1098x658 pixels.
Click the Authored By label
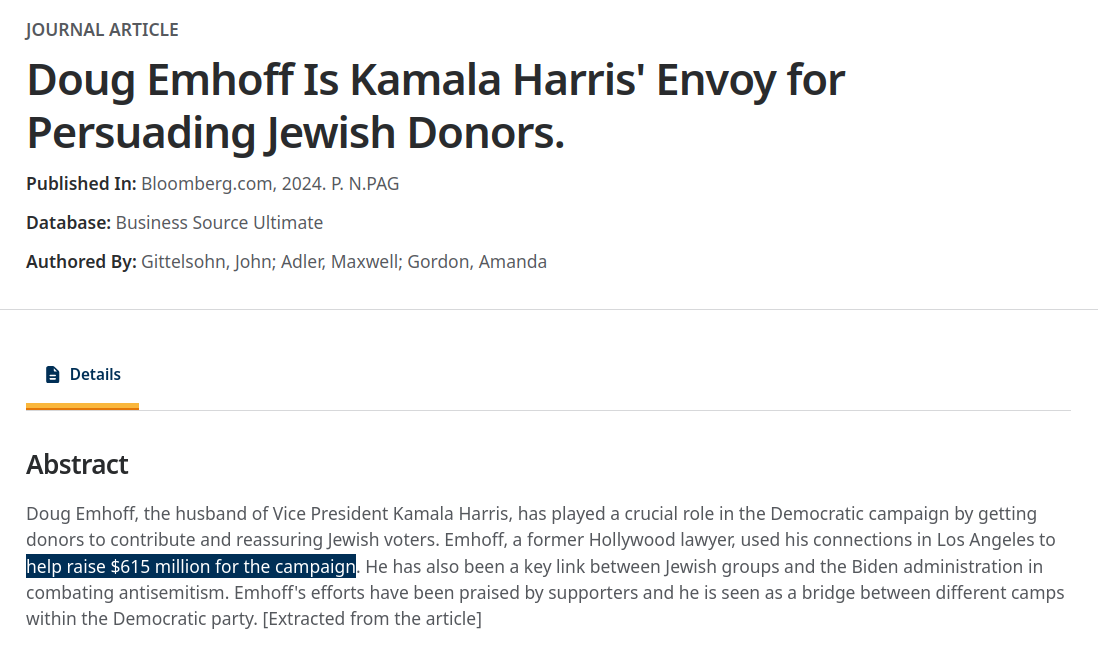pyautogui.click(x=81, y=262)
